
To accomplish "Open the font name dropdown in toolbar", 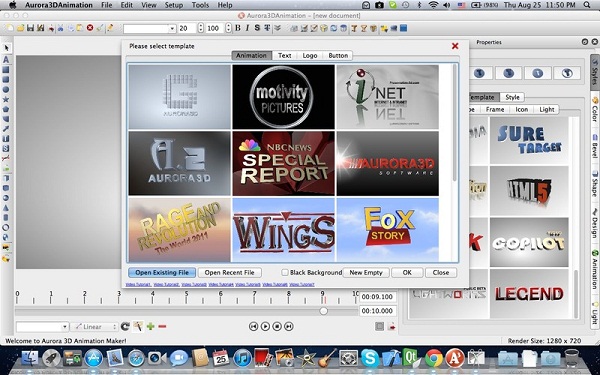I will pos(149,28).
